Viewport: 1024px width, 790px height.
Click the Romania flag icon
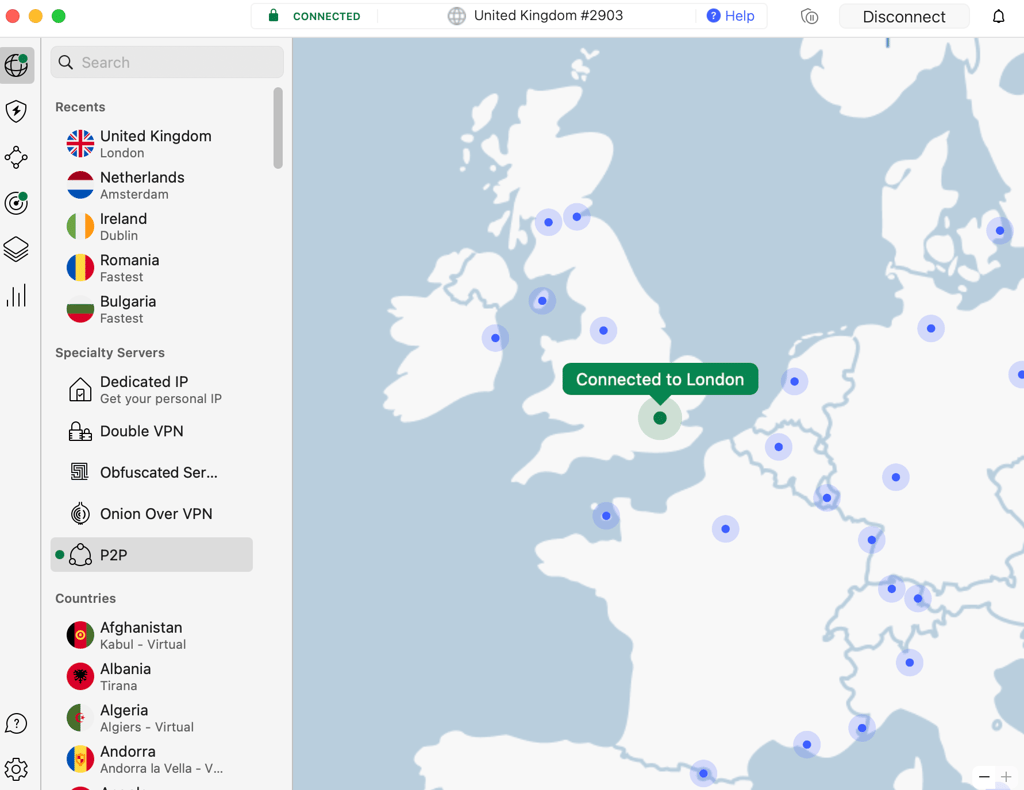80,268
